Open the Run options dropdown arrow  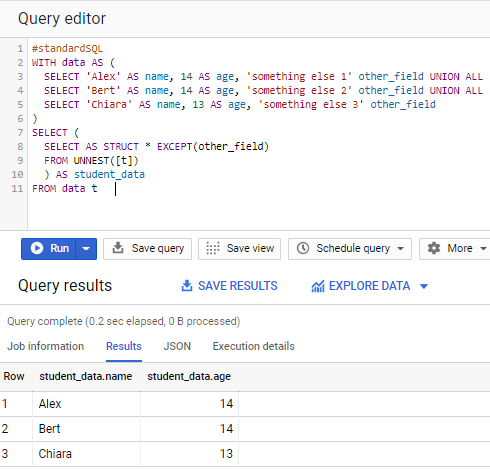click(86, 249)
